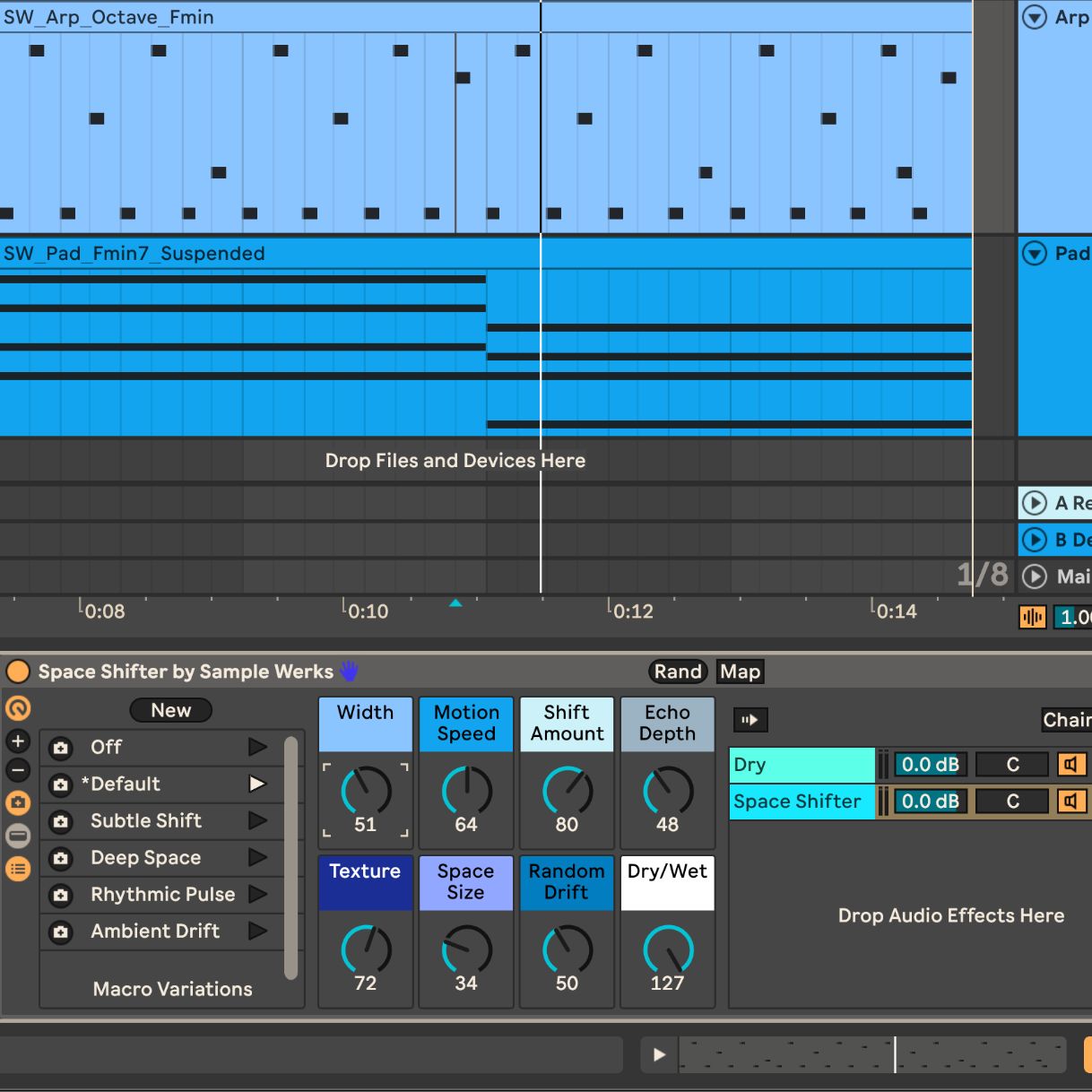Launch the Ambient Drift macro variation
1092x1092 pixels.
tap(257, 931)
